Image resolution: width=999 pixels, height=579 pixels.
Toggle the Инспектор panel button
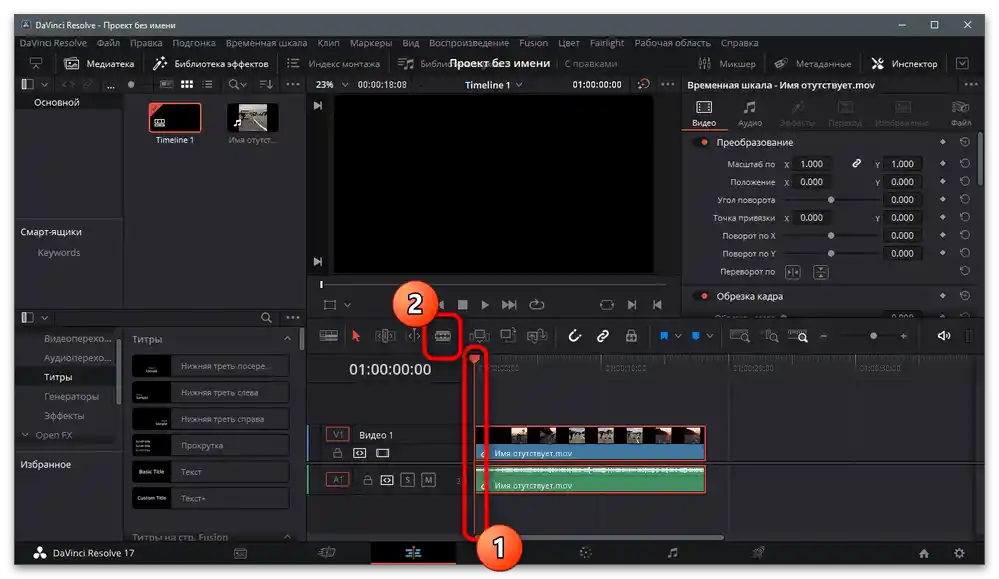click(905, 64)
